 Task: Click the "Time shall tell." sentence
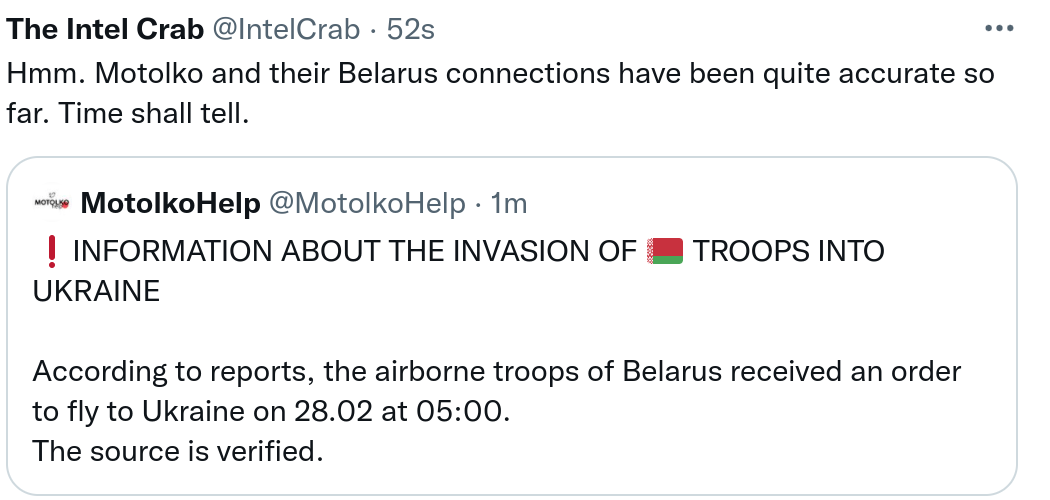pyautogui.click(x=152, y=114)
